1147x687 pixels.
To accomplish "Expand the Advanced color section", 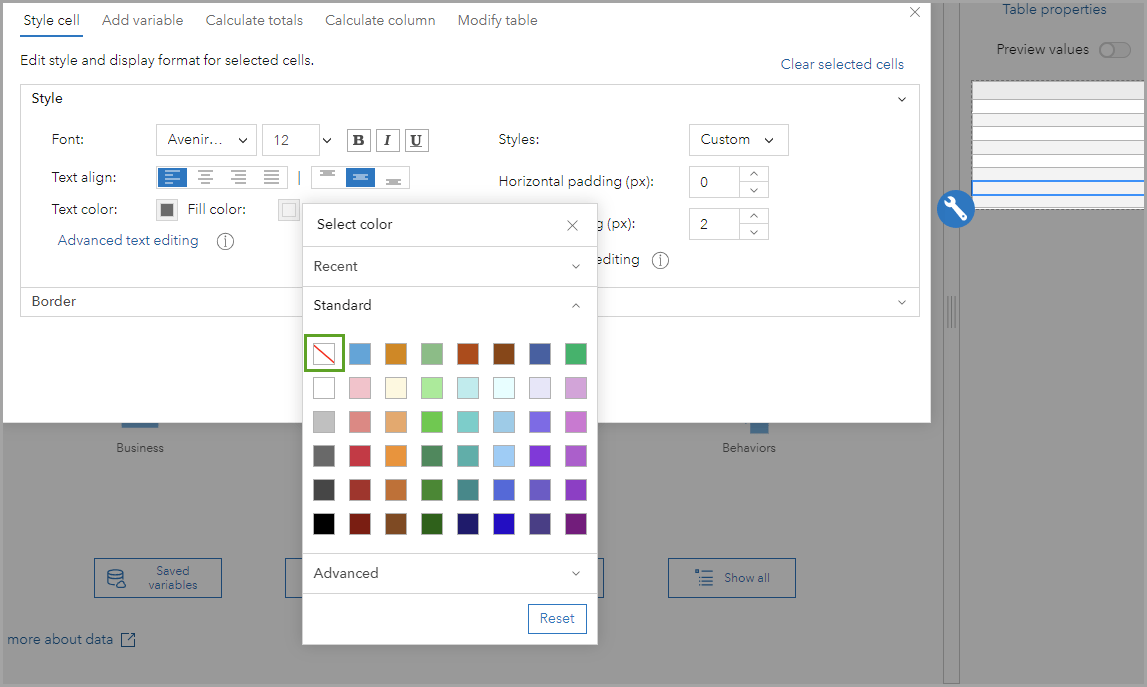I will [449, 573].
